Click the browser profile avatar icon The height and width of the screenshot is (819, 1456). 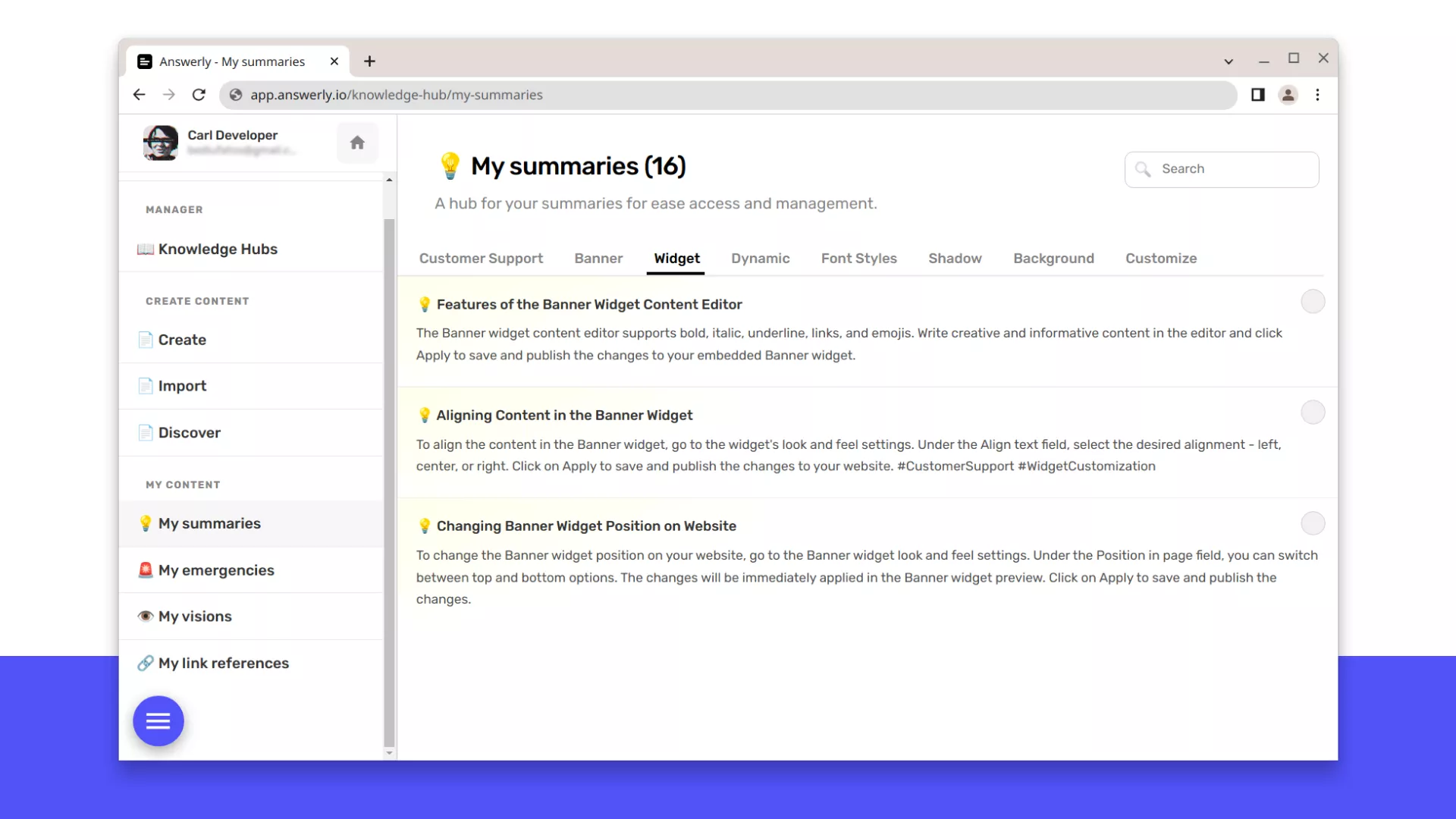pyautogui.click(x=1288, y=95)
